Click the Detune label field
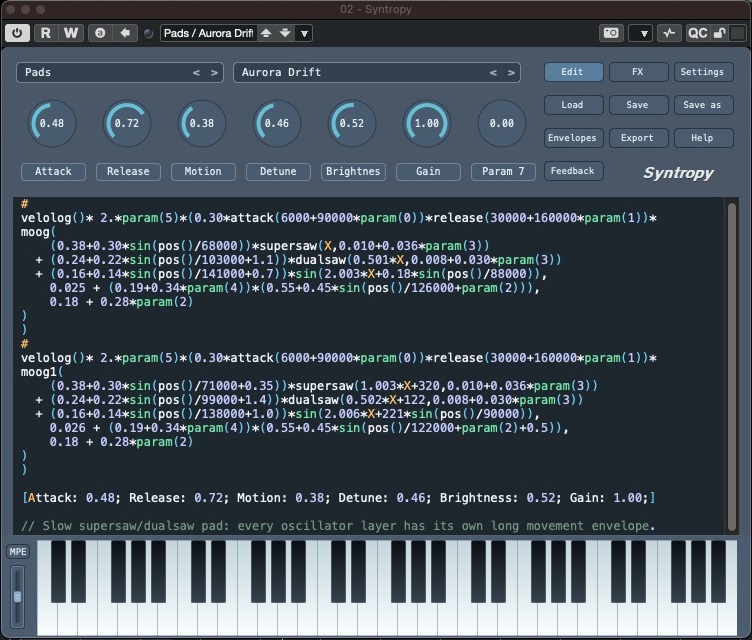Screen dimensions: 752x640 [x=278, y=172]
